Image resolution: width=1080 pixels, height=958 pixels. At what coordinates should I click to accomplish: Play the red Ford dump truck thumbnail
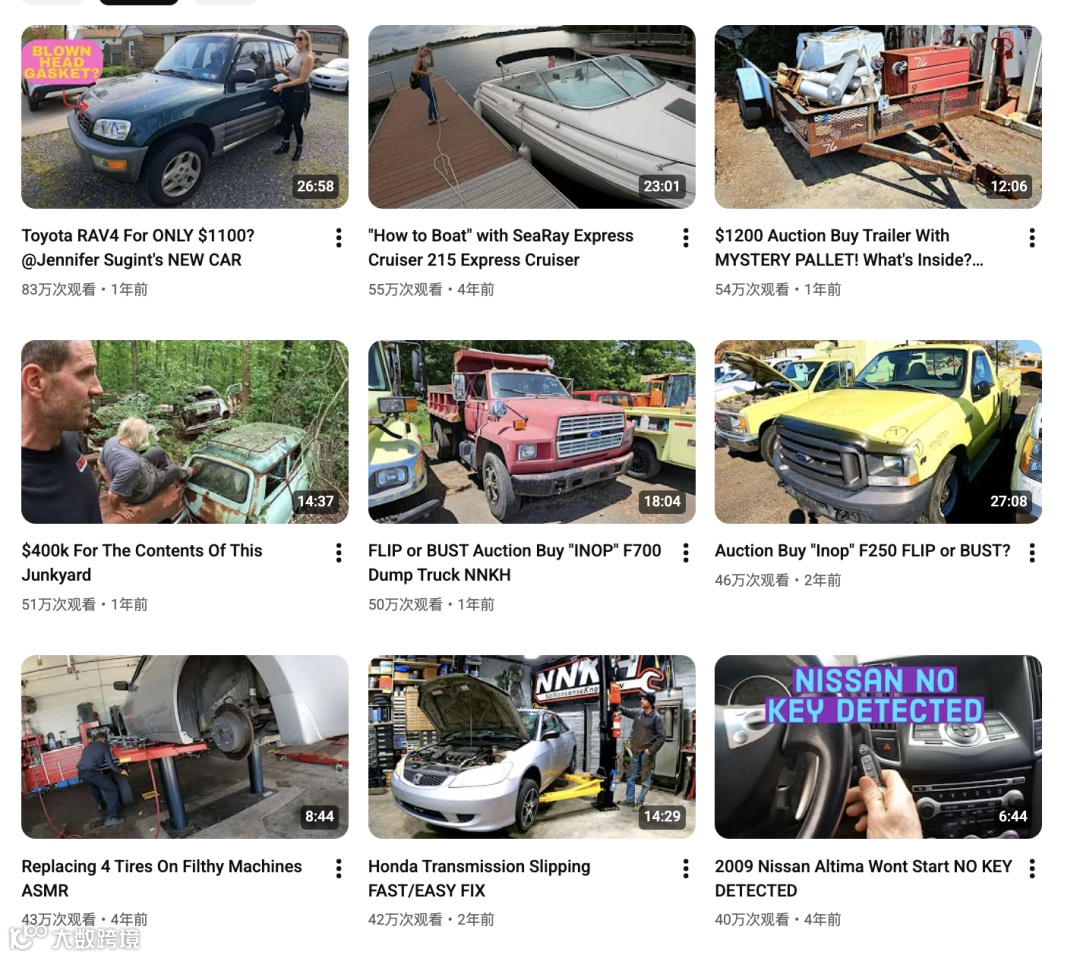pyautogui.click(x=532, y=432)
